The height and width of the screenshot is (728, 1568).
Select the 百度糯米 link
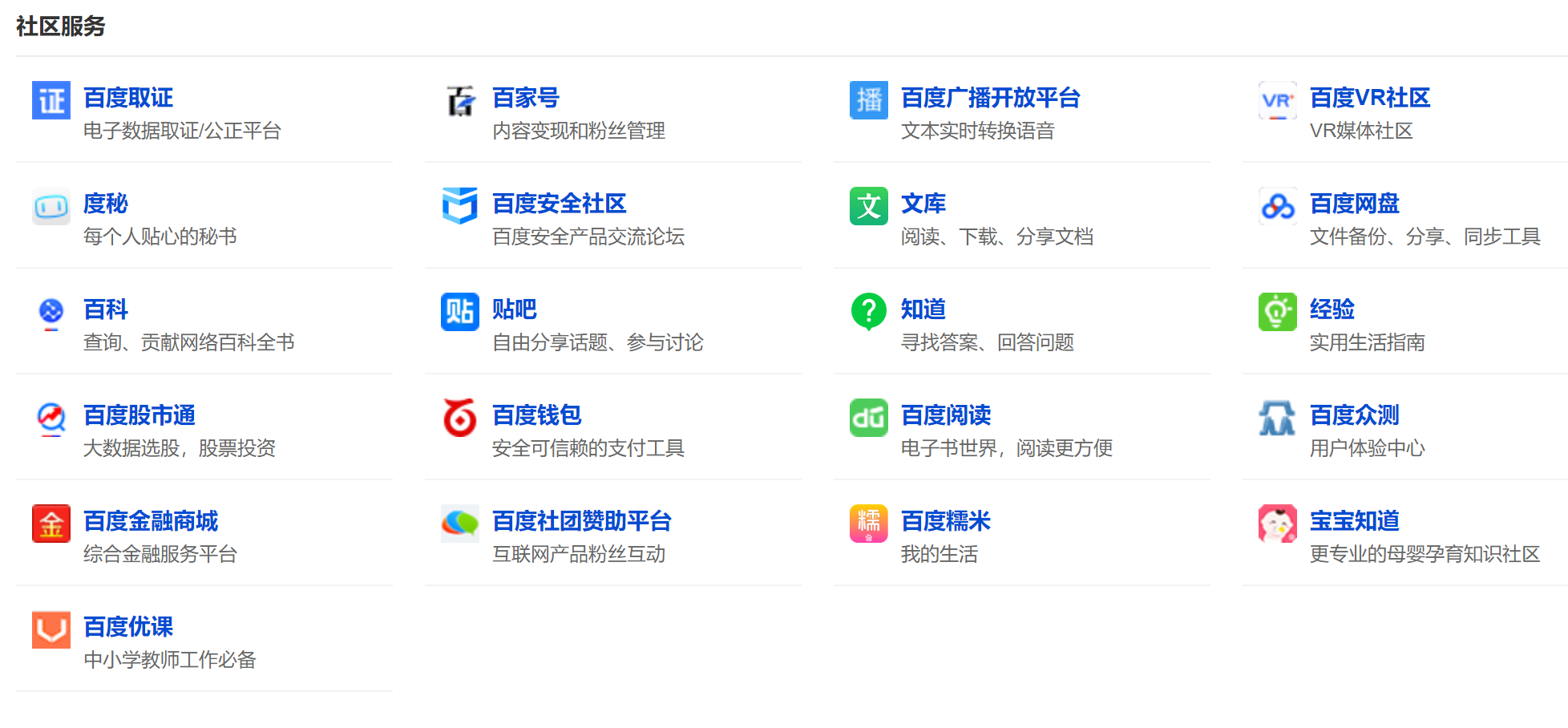(945, 521)
